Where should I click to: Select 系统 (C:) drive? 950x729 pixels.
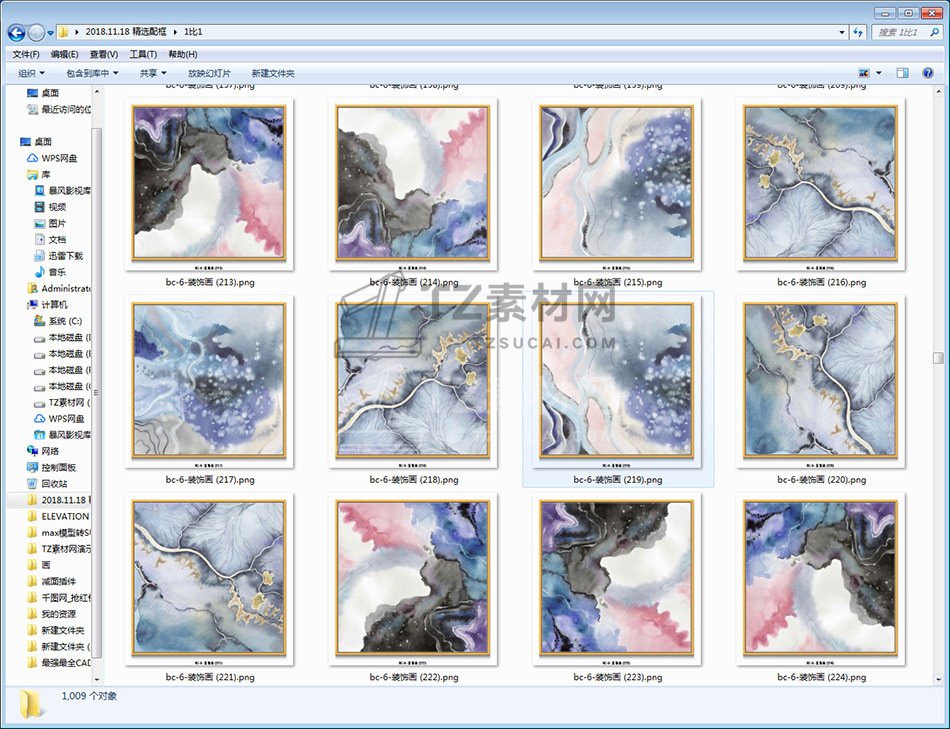point(58,321)
